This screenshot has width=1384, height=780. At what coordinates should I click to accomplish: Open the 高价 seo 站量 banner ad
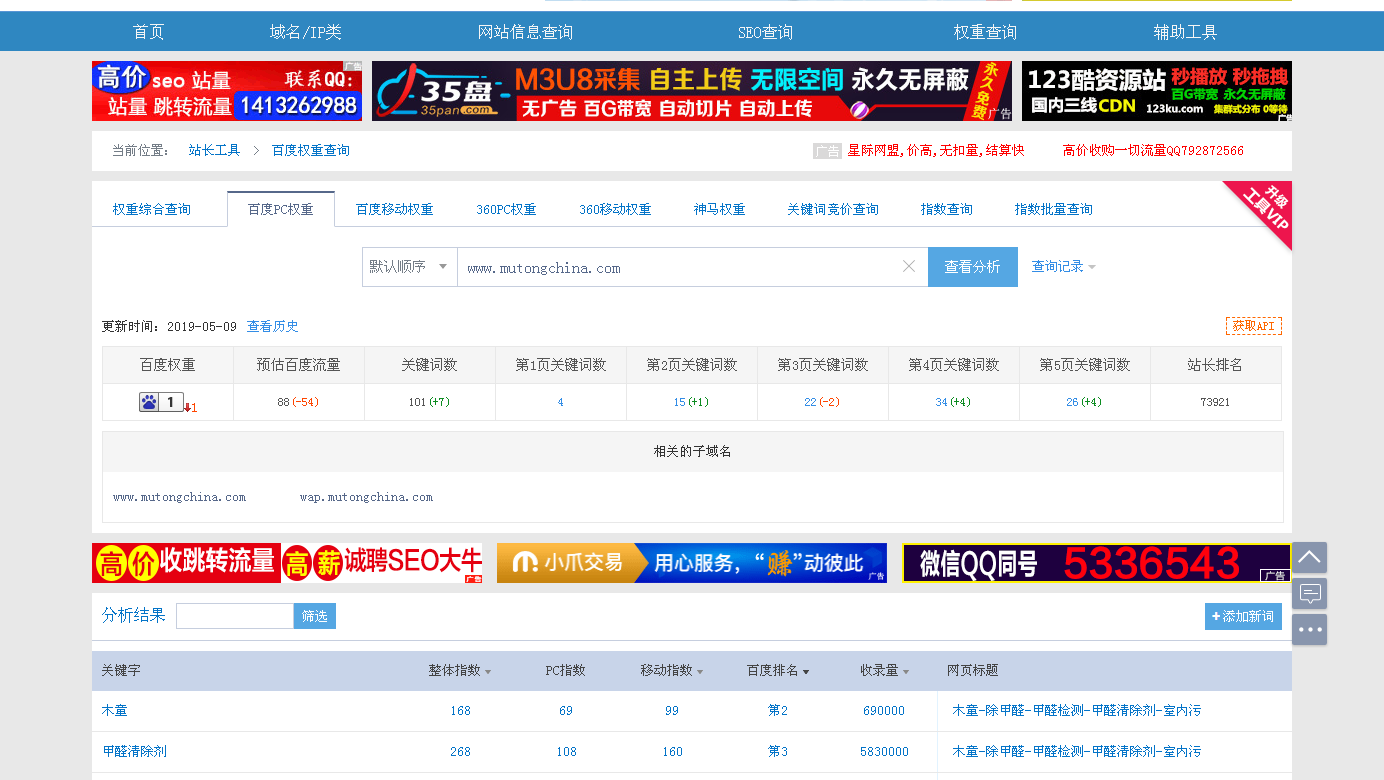click(227, 91)
